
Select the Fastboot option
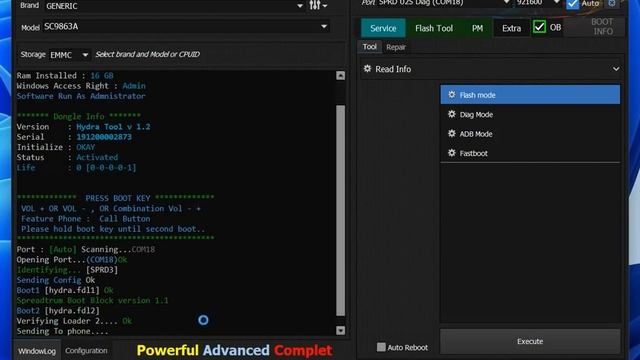[530, 153]
